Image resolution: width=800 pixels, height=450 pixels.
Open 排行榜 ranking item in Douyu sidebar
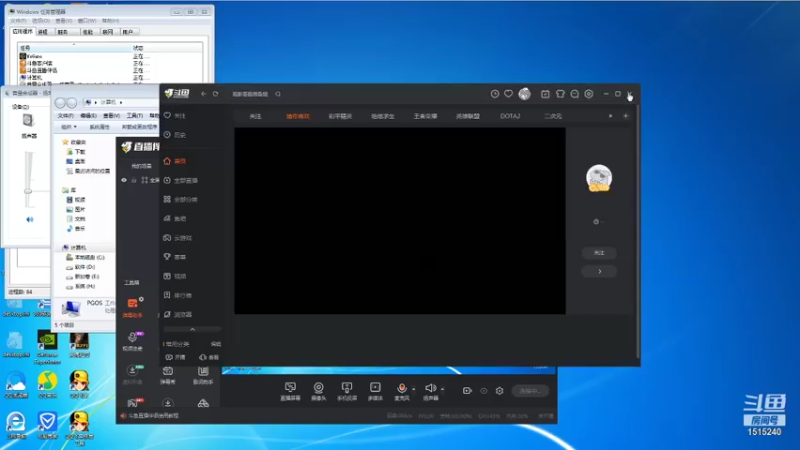click(178, 295)
